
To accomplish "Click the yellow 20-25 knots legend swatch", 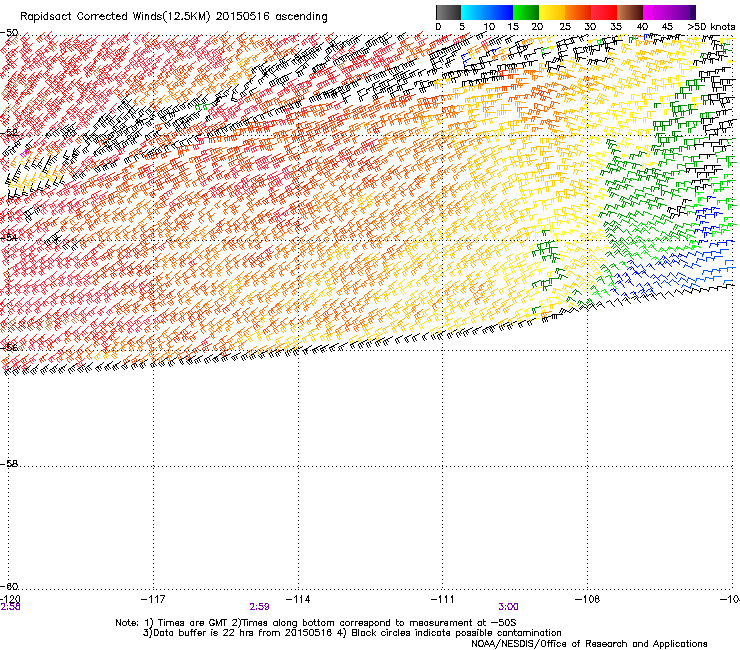I will click(552, 12).
